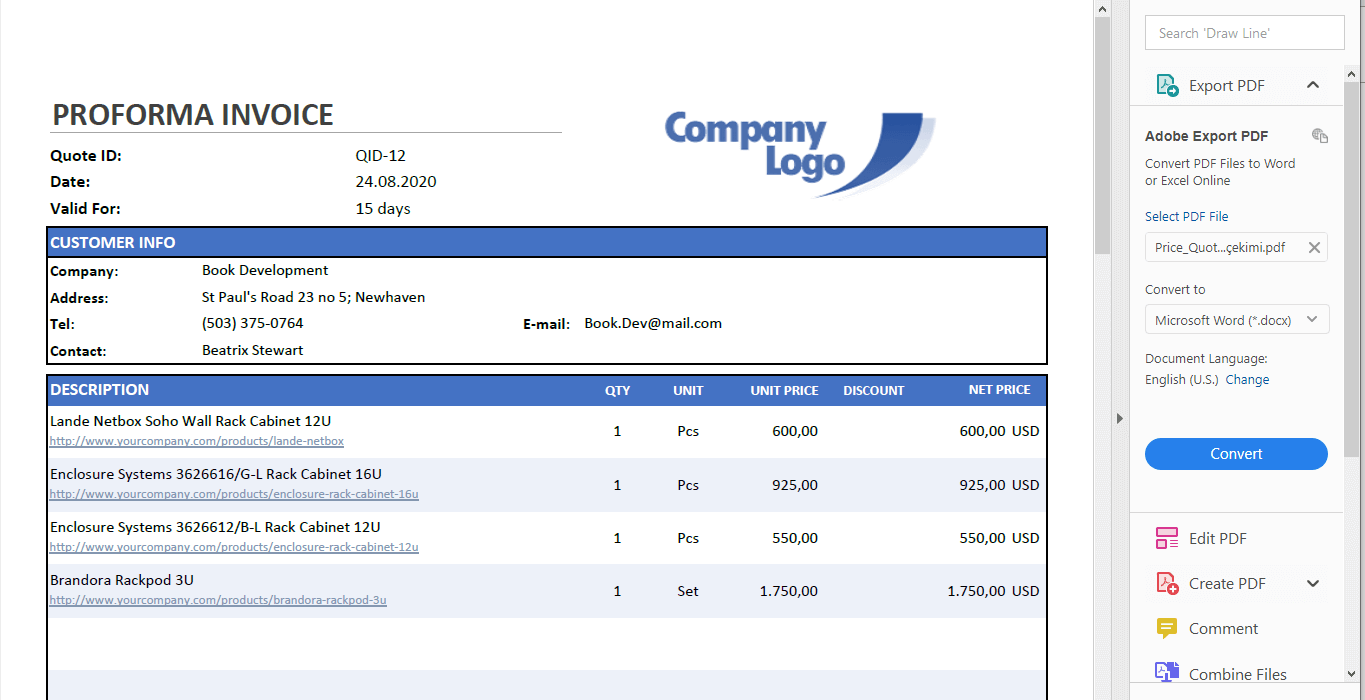Viewport: 1365px width, 700px height.
Task: Click the Export PDF green plus icon
Action: (1166, 85)
